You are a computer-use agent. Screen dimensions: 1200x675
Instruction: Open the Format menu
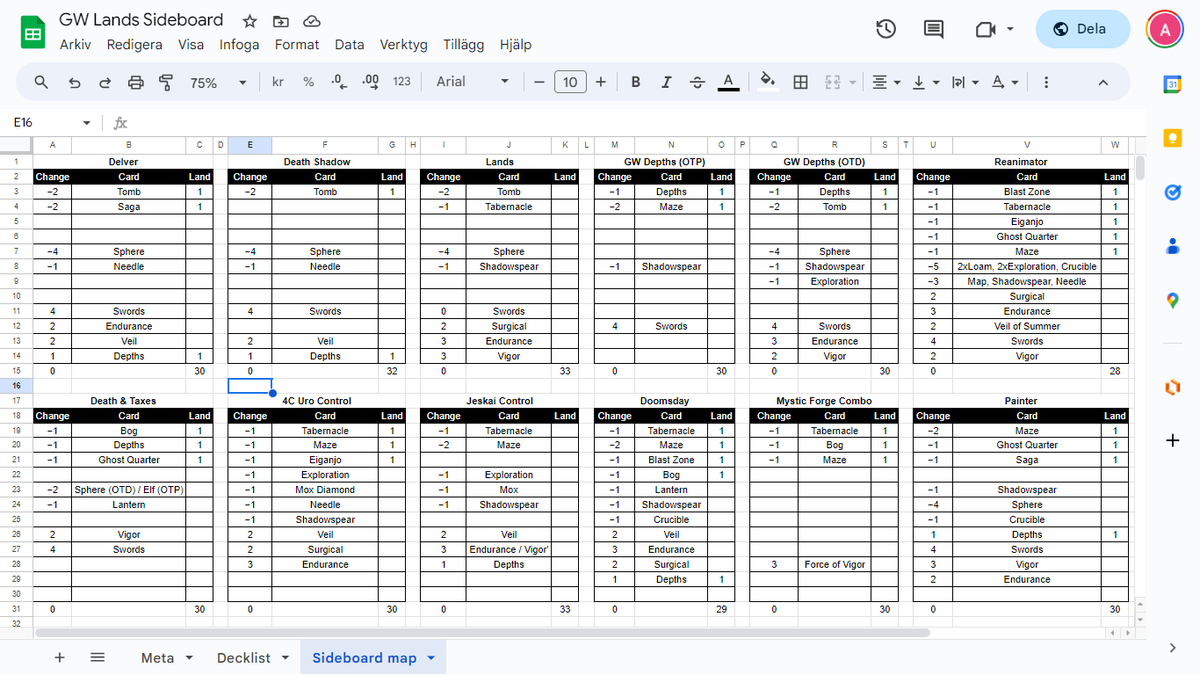point(297,44)
